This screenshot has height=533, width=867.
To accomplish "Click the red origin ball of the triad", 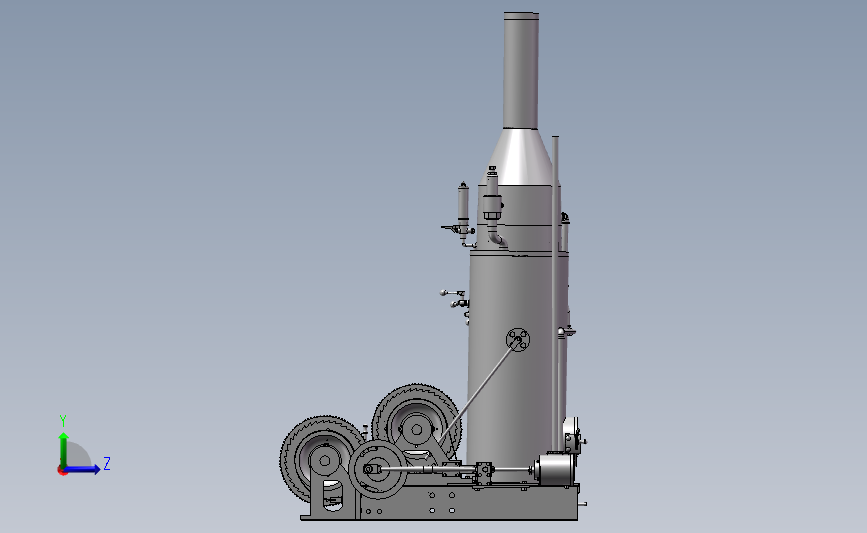I will pyautogui.click(x=62, y=471).
